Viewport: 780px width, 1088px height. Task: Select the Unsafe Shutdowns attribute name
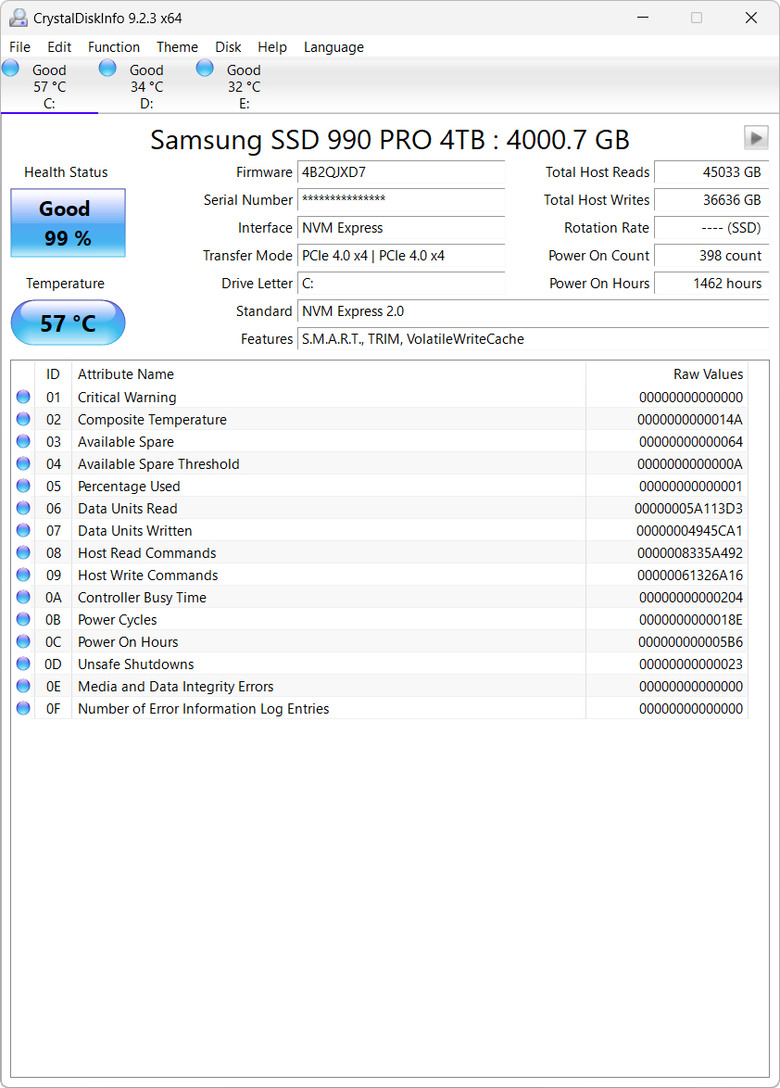tap(135, 663)
